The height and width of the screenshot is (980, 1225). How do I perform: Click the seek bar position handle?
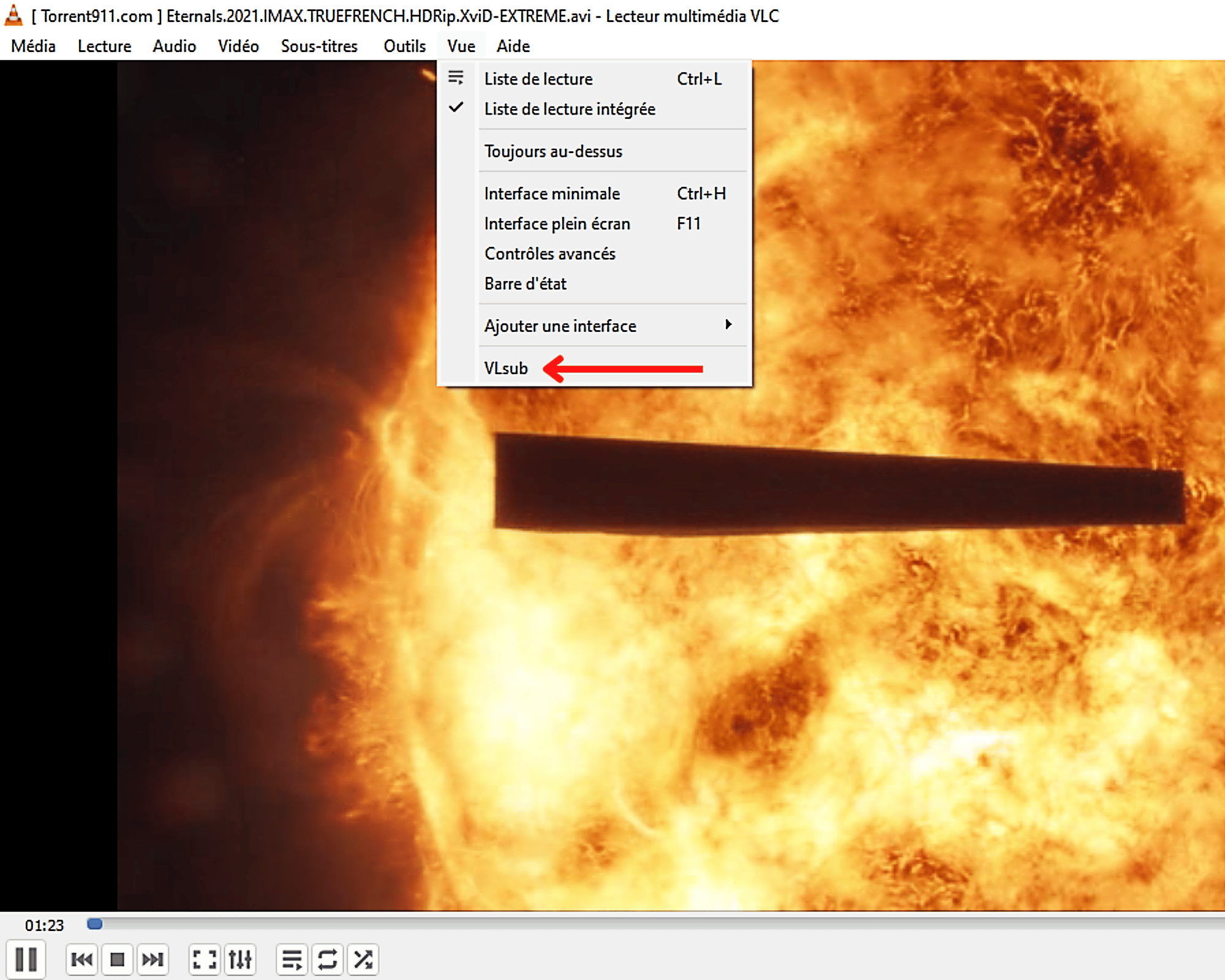coord(94,924)
